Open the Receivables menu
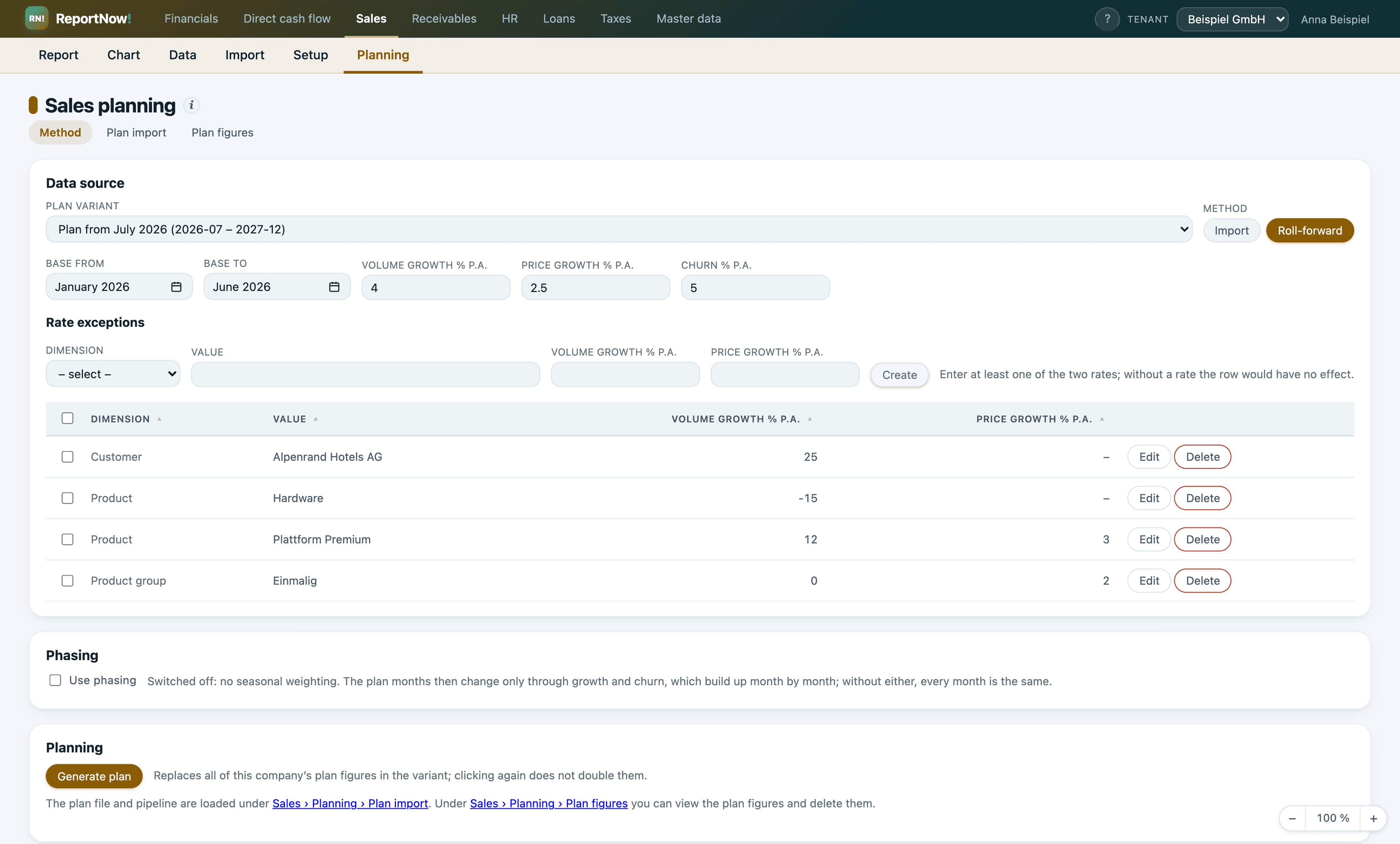 click(444, 19)
